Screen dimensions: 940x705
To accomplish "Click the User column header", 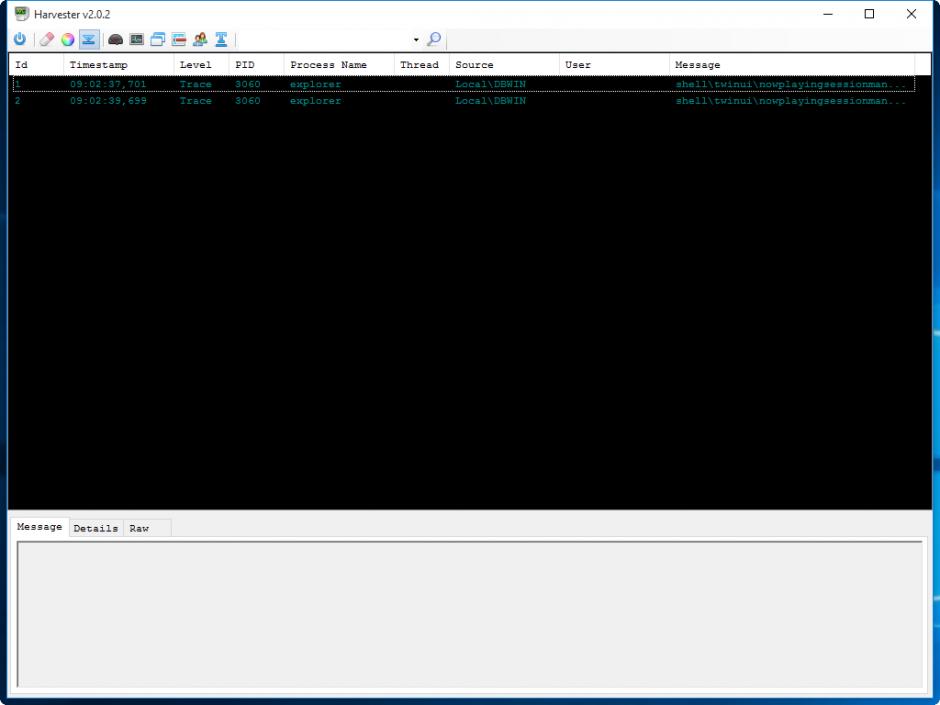I will click(x=614, y=65).
